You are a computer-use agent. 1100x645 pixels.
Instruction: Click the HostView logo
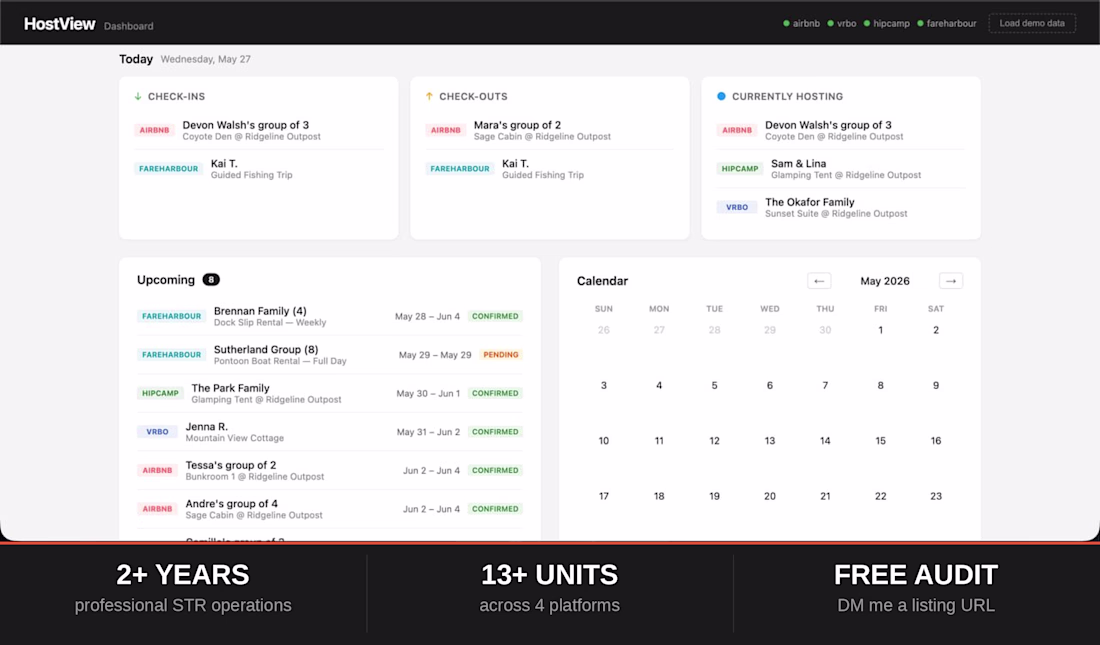click(x=60, y=24)
